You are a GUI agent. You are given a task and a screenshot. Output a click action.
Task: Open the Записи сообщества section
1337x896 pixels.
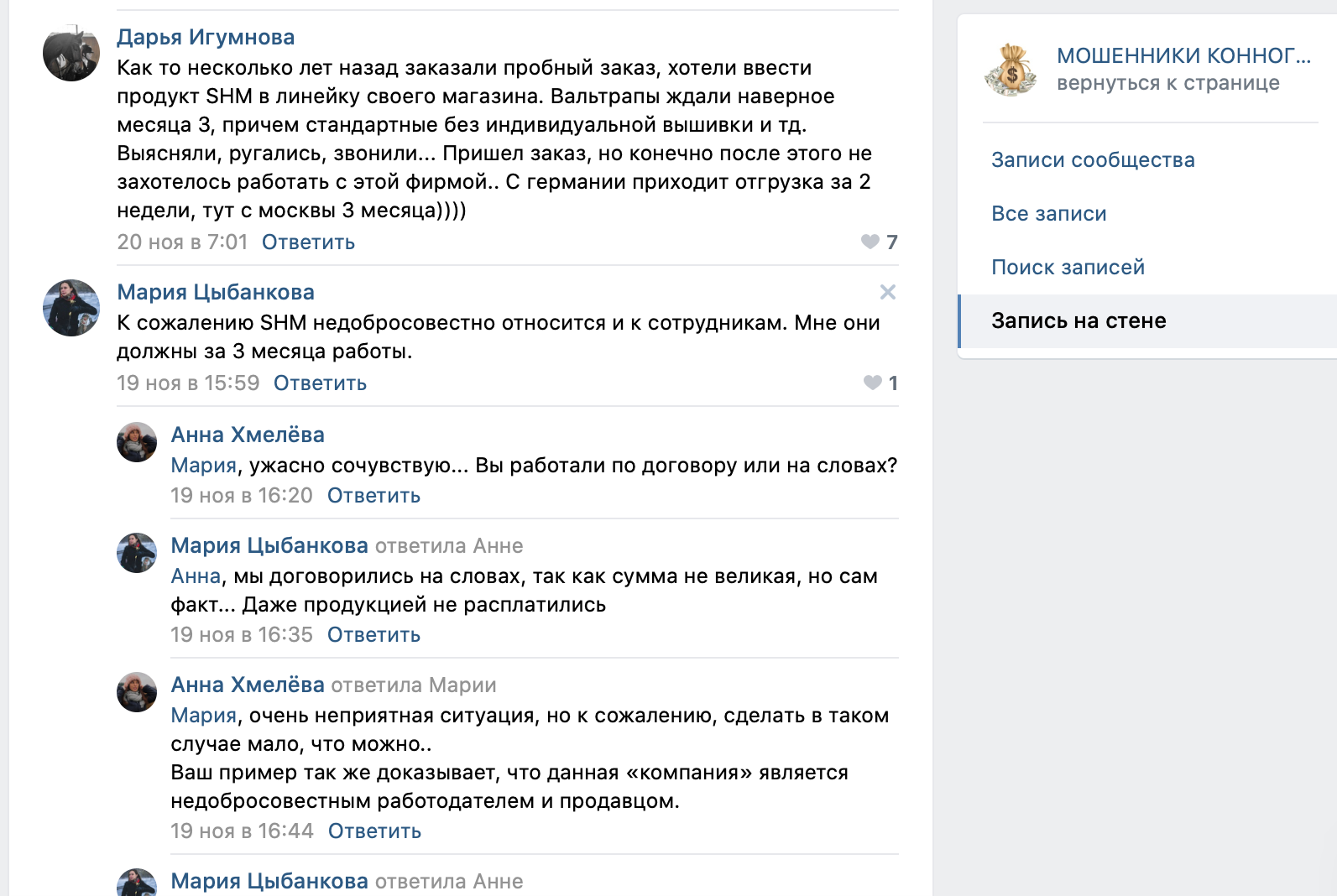tap(1093, 160)
